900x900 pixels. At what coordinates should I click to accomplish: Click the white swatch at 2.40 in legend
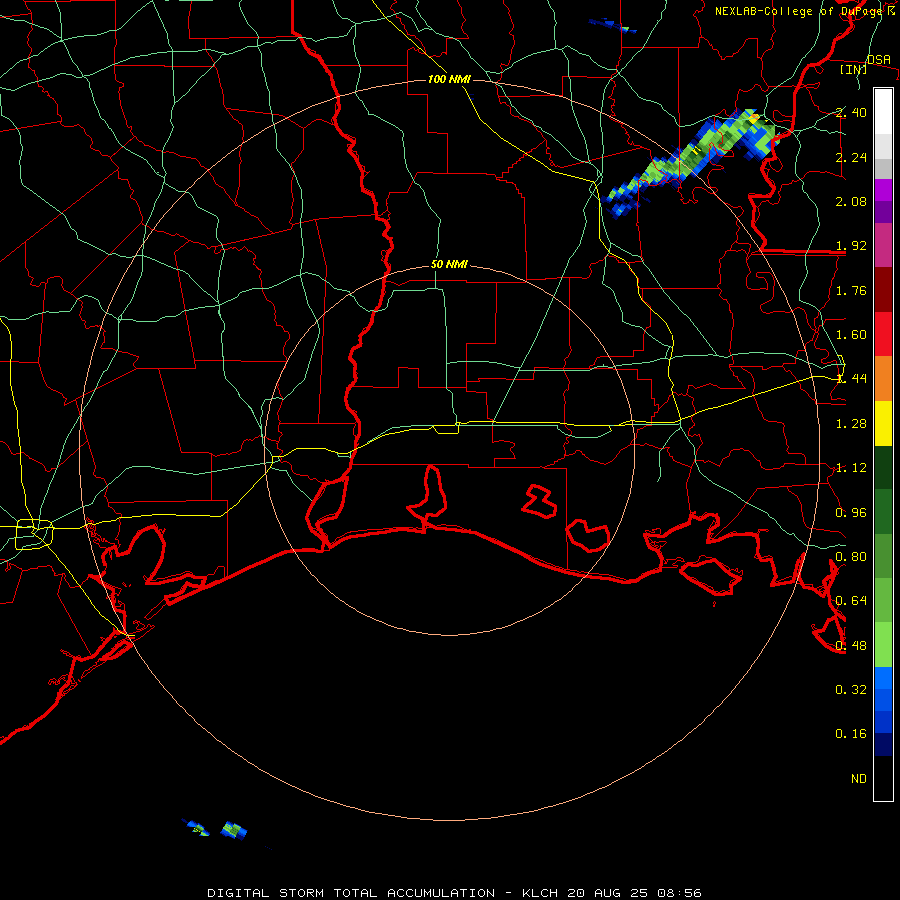click(883, 111)
